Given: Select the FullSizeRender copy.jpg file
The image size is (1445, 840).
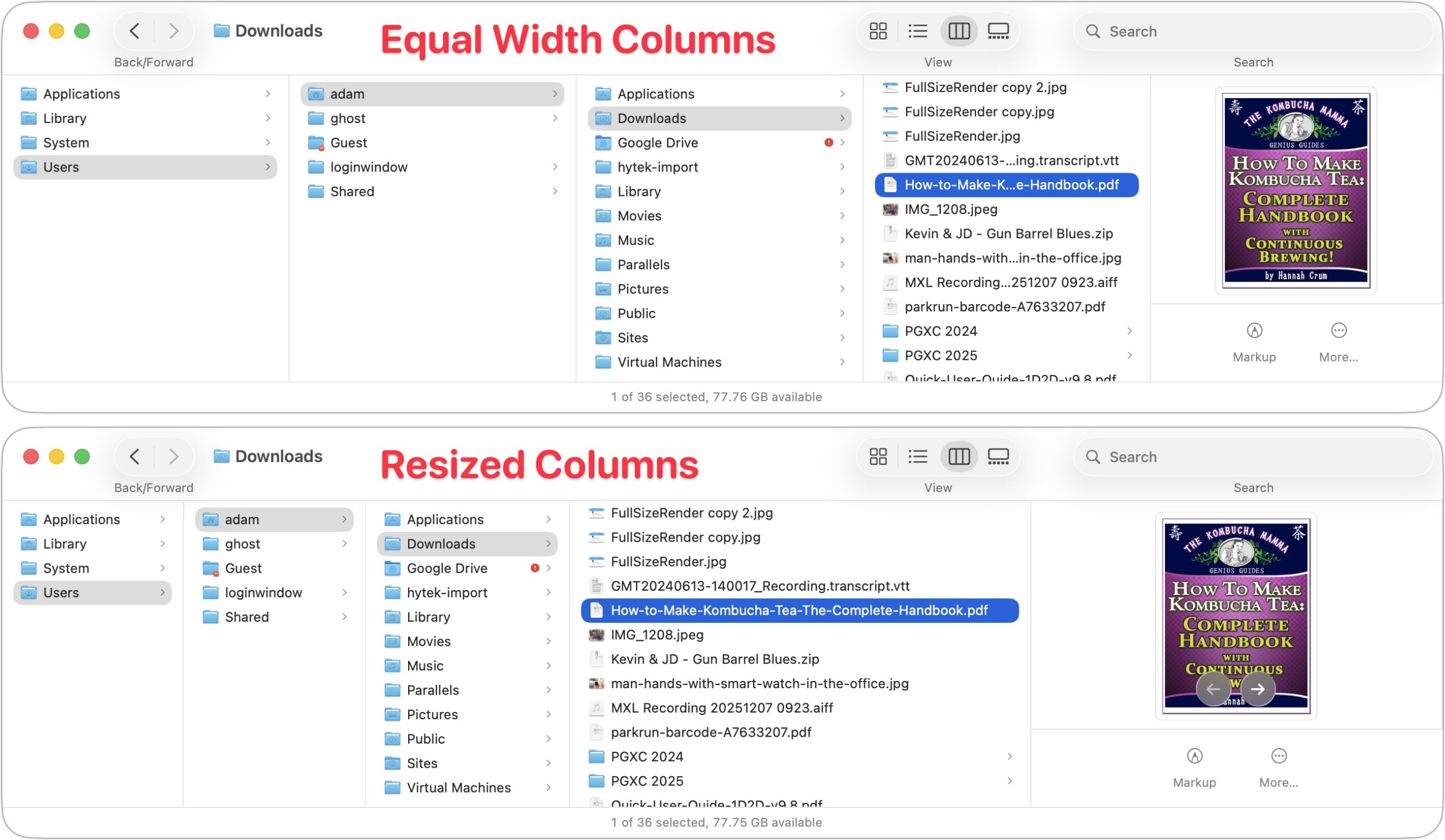Looking at the screenshot, I should [979, 112].
